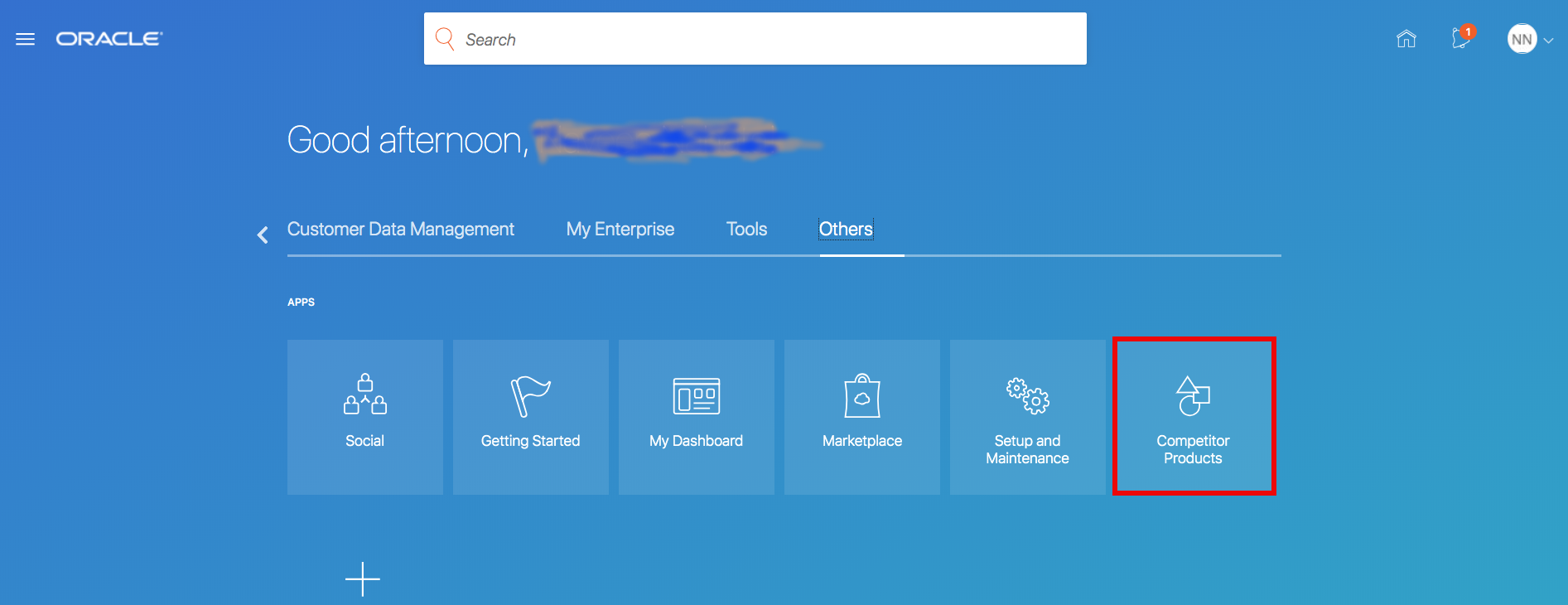Click the Getting Started label
This screenshot has width=1568, height=605.
tap(531, 441)
